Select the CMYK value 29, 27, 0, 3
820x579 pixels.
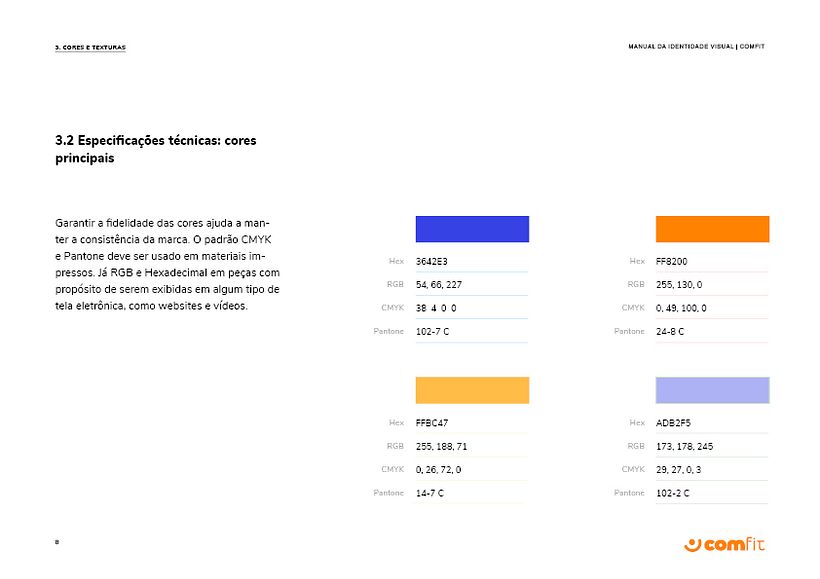679,469
